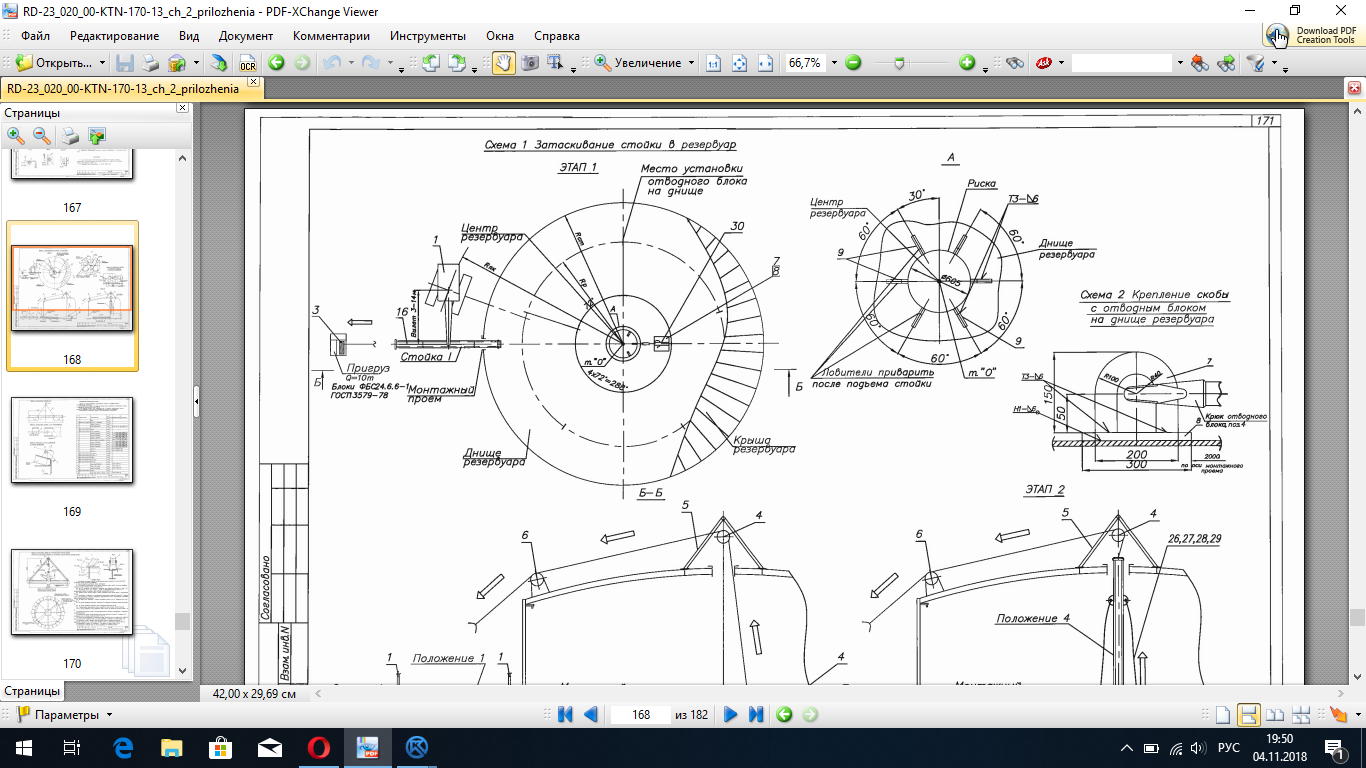Screen dimensions: 1366x768
Task: Click the Actual Size 1:1 icon
Action: 713,63
